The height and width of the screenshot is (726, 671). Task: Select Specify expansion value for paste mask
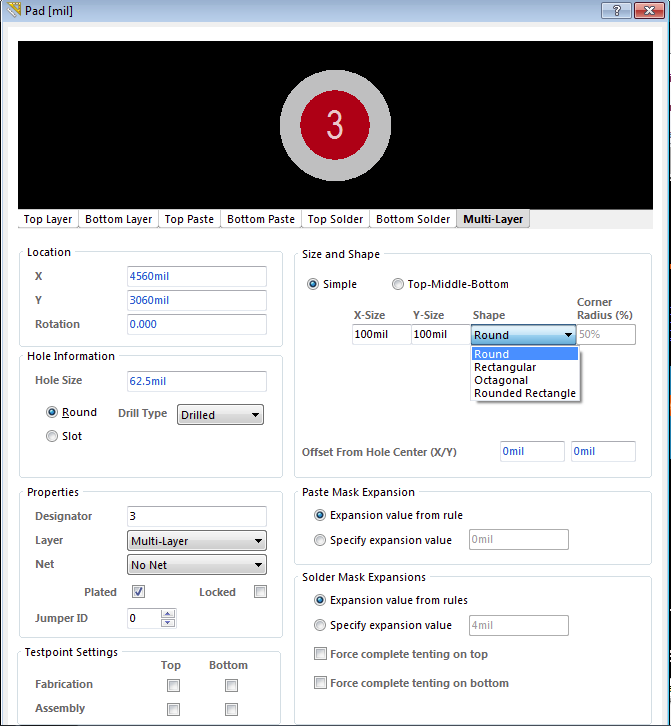click(320, 540)
